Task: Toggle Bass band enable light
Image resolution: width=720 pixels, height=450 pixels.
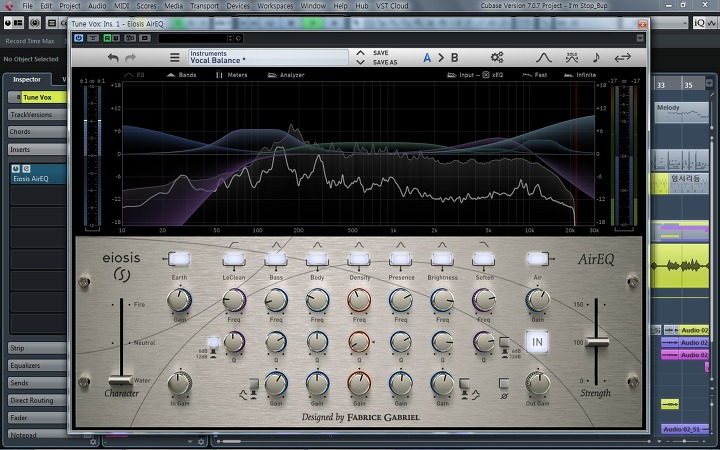Action: click(276, 259)
